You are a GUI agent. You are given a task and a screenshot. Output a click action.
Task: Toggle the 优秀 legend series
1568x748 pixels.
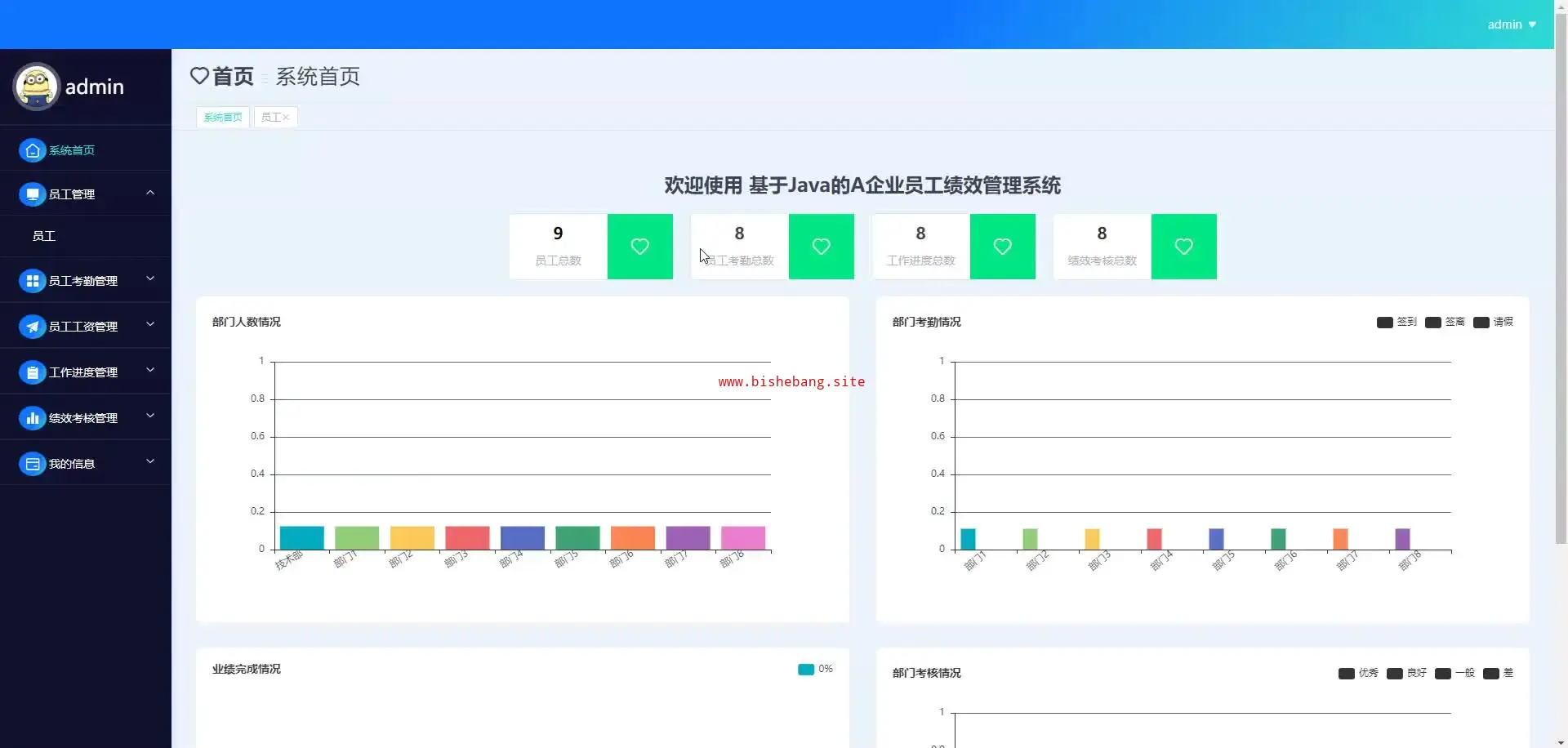pos(1358,673)
